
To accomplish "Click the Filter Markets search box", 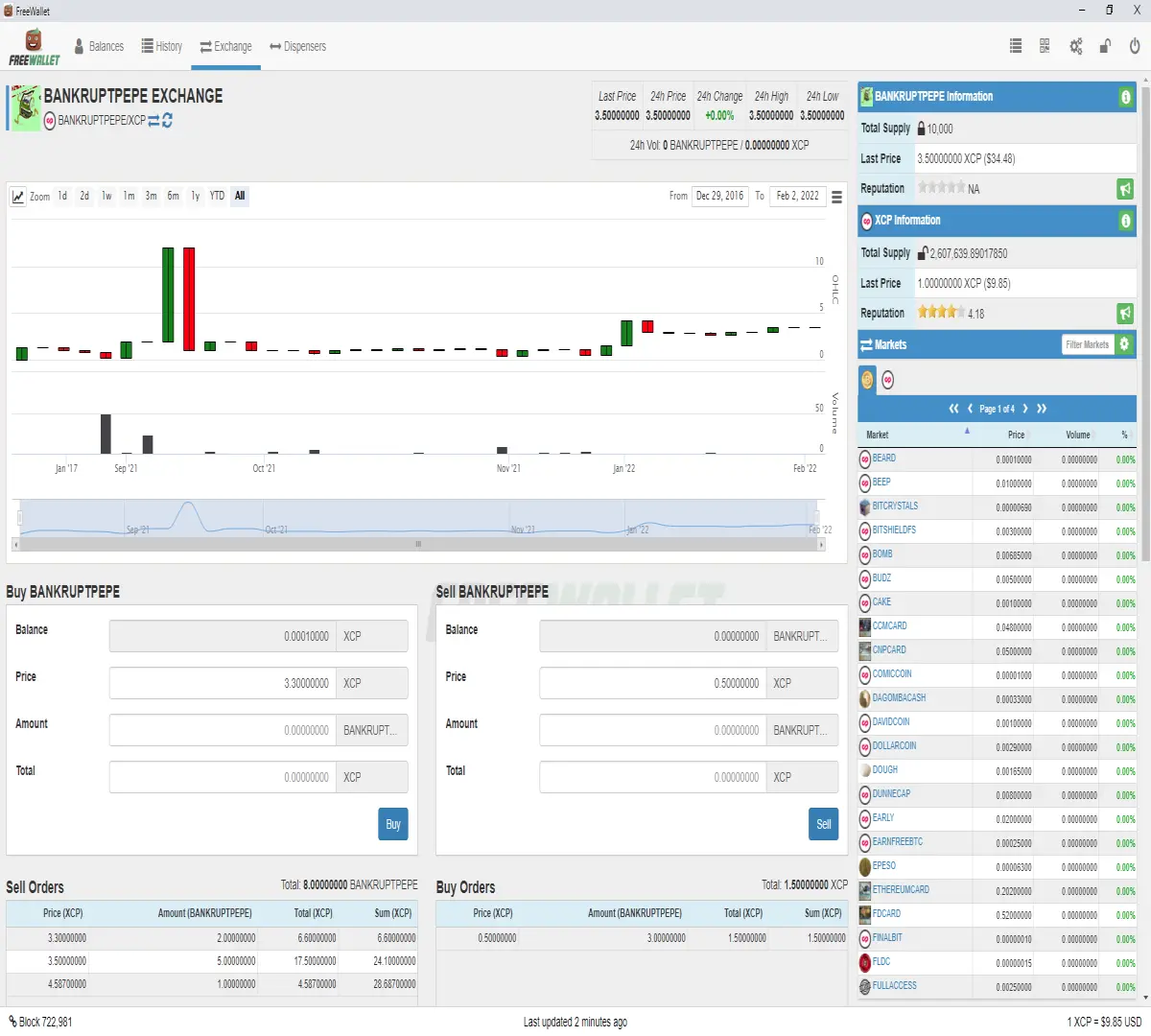I will pyautogui.click(x=1088, y=344).
